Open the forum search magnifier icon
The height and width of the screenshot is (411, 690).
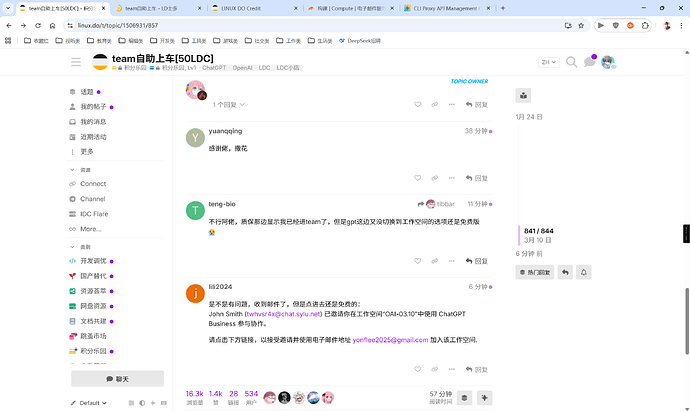pos(571,62)
